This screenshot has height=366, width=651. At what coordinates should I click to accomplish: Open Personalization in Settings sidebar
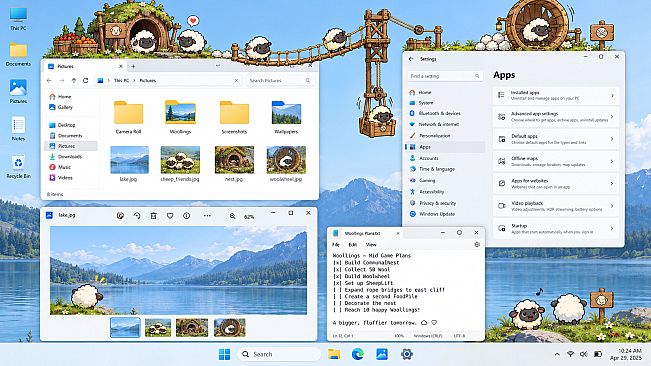click(434, 136)
